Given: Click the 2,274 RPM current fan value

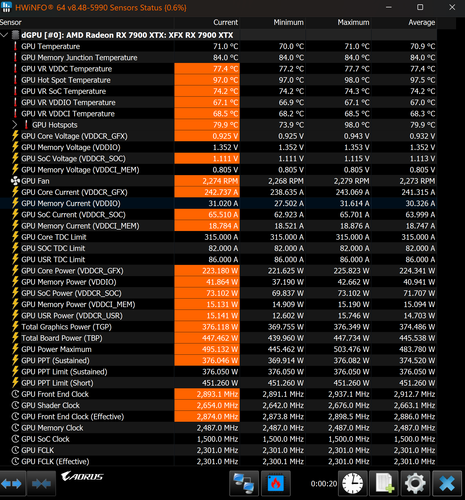Looking at the screenshot, I should tap(220, 181).
